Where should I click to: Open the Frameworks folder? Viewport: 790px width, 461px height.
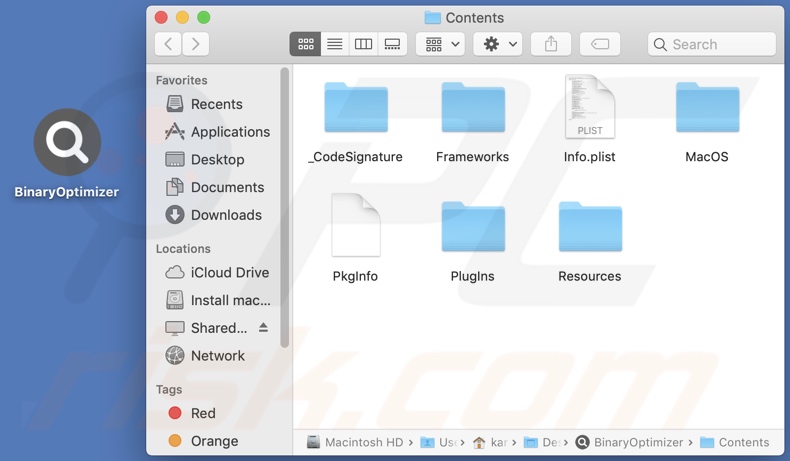pyautogui.click(x=472, y=108)
